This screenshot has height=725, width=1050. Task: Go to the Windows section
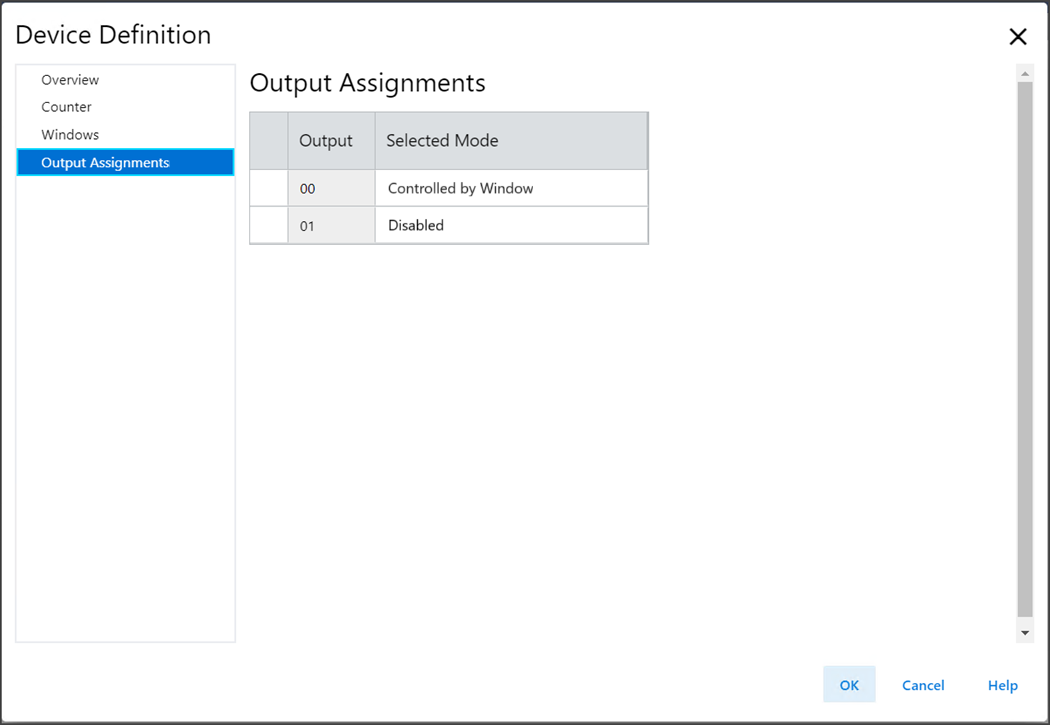click(70, 135)
